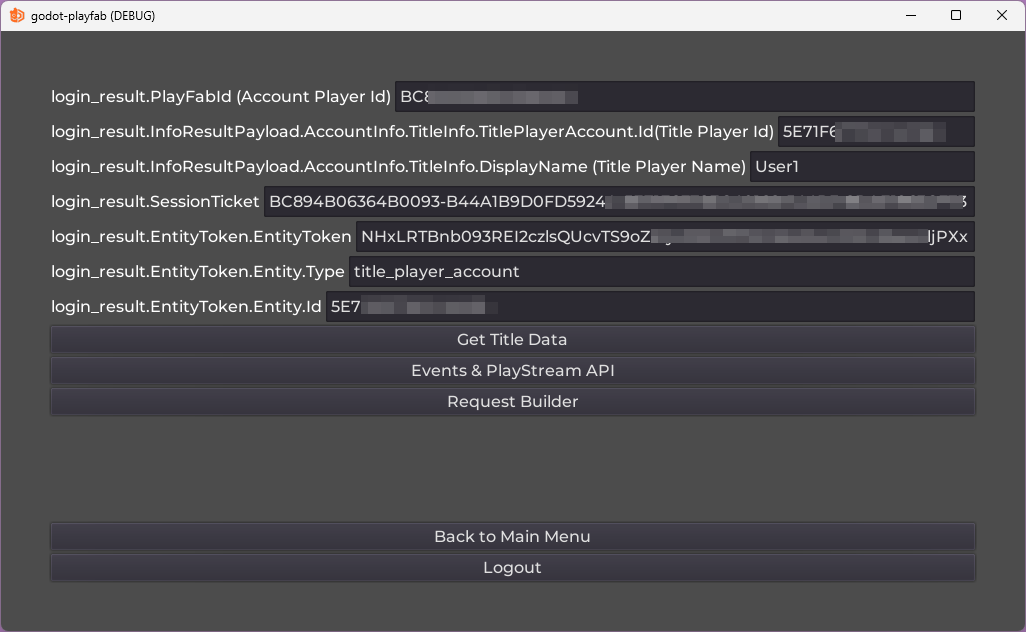This screenshot has width=1026, height=632.
Task: Click the Get Title Data button
Action: pos(512,340)
